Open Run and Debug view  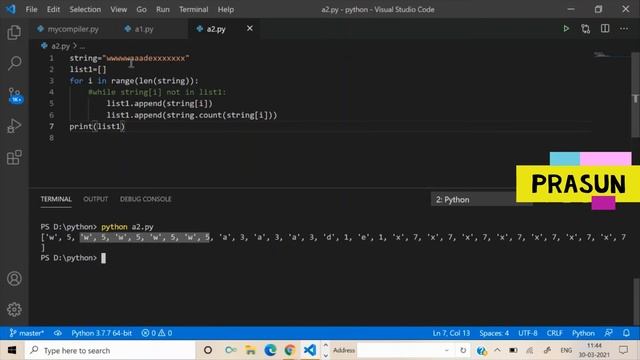(x=14, y=126)
